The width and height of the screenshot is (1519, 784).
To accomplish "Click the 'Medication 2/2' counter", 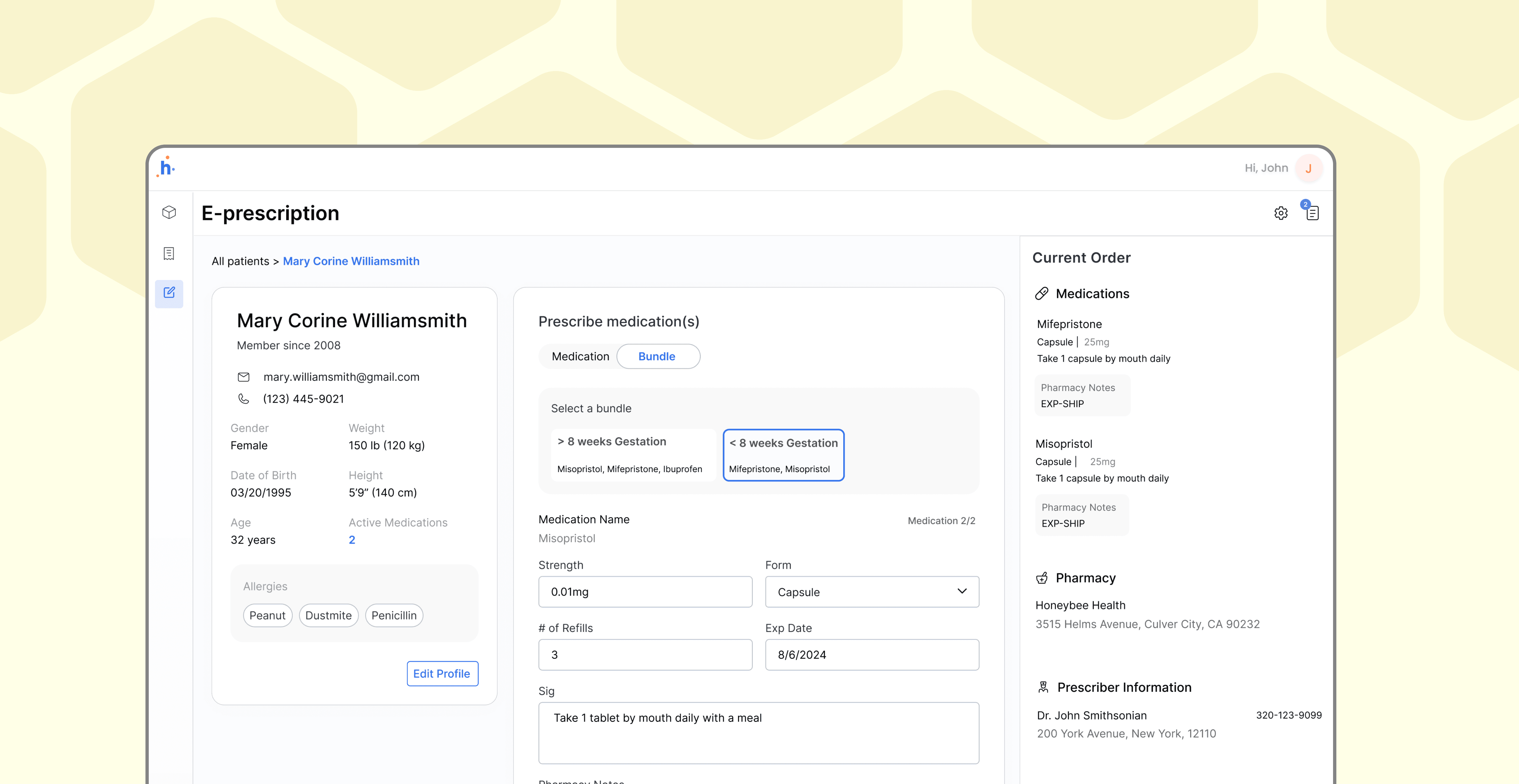I will coord(941,520).
